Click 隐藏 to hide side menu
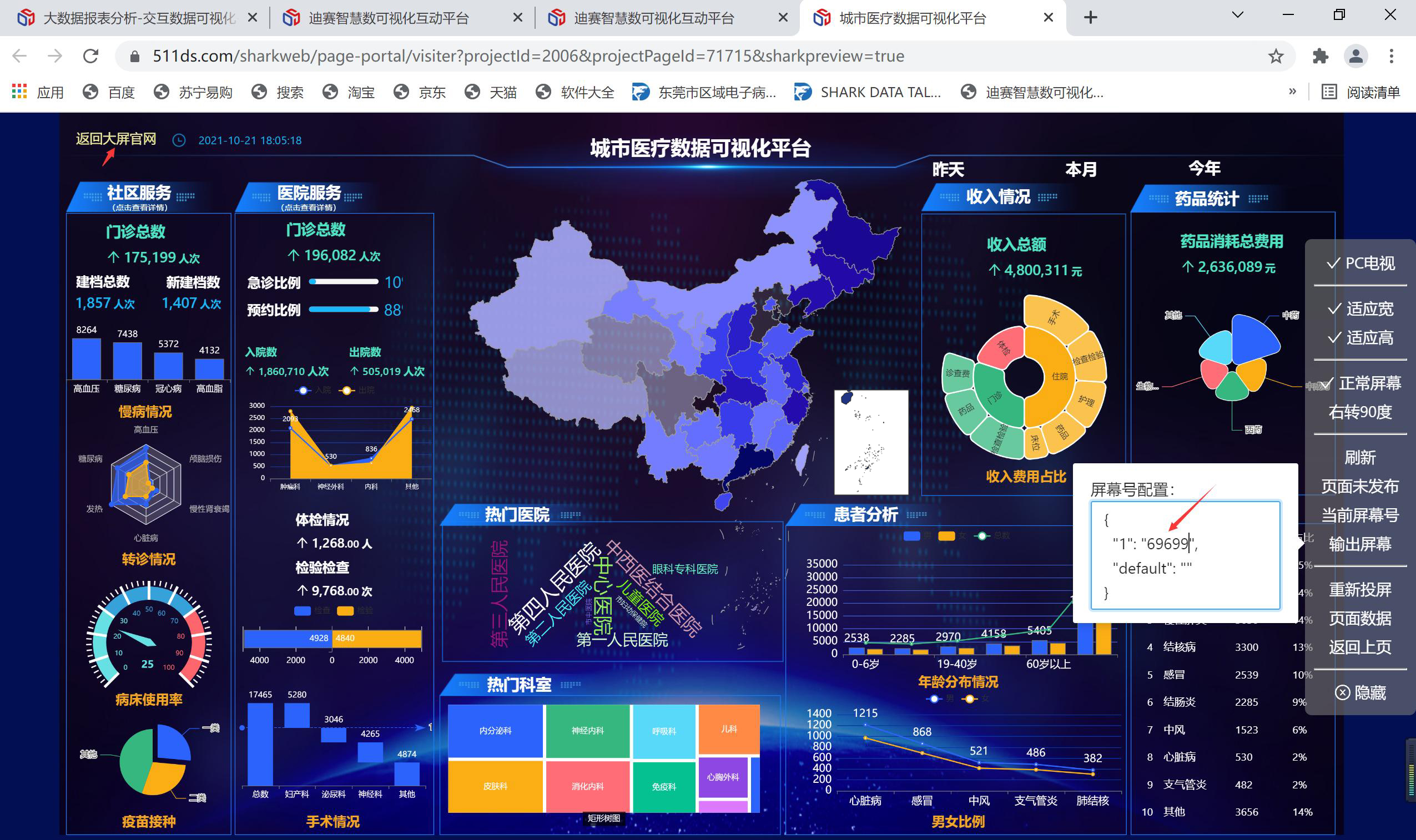The image size is (1416, 840). 1360,693
